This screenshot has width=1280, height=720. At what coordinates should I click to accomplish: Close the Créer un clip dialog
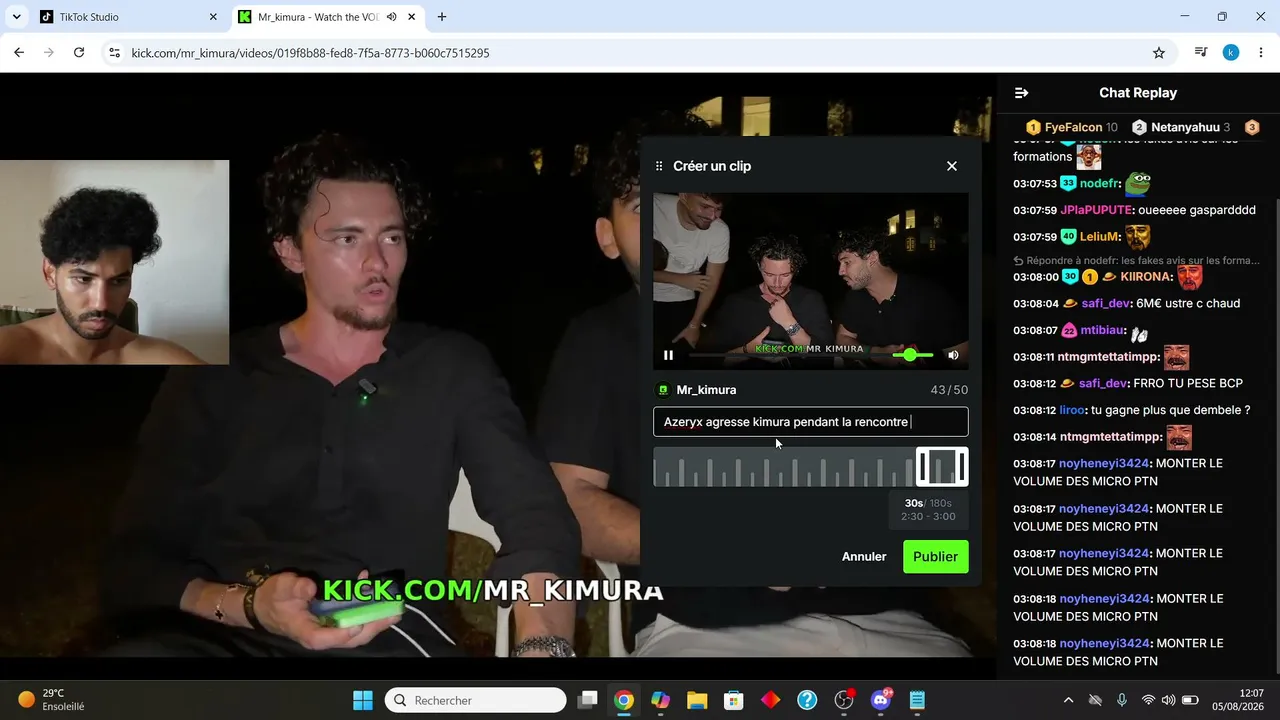[x=952, y=166]
